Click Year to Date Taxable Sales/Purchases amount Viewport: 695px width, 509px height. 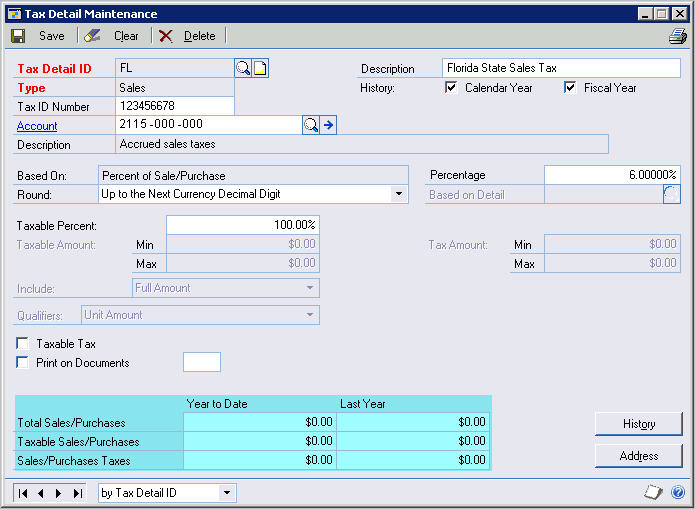pos(260,441)
